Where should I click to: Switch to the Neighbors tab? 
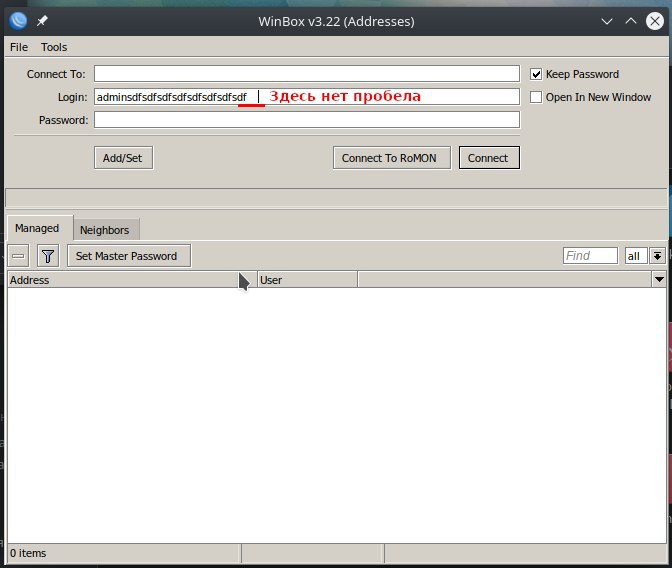(x=105, y=230)
